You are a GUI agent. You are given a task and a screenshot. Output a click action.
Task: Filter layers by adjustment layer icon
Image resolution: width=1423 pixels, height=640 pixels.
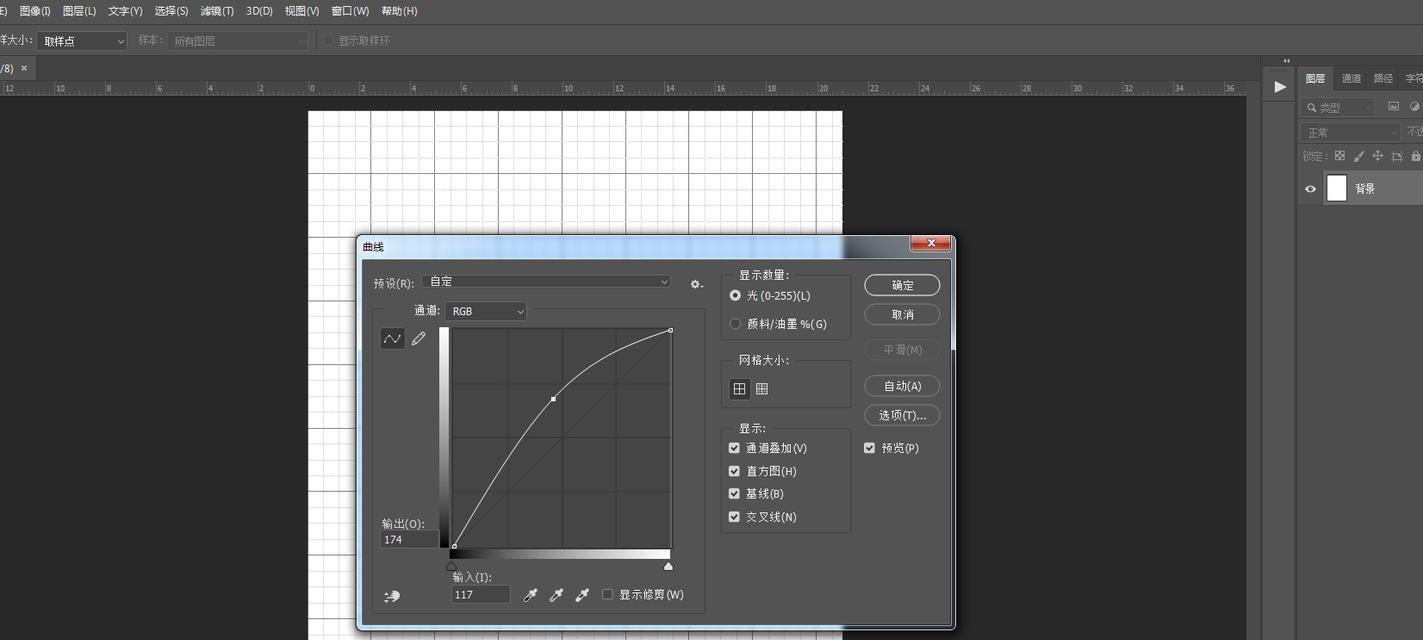(1415, 106)
